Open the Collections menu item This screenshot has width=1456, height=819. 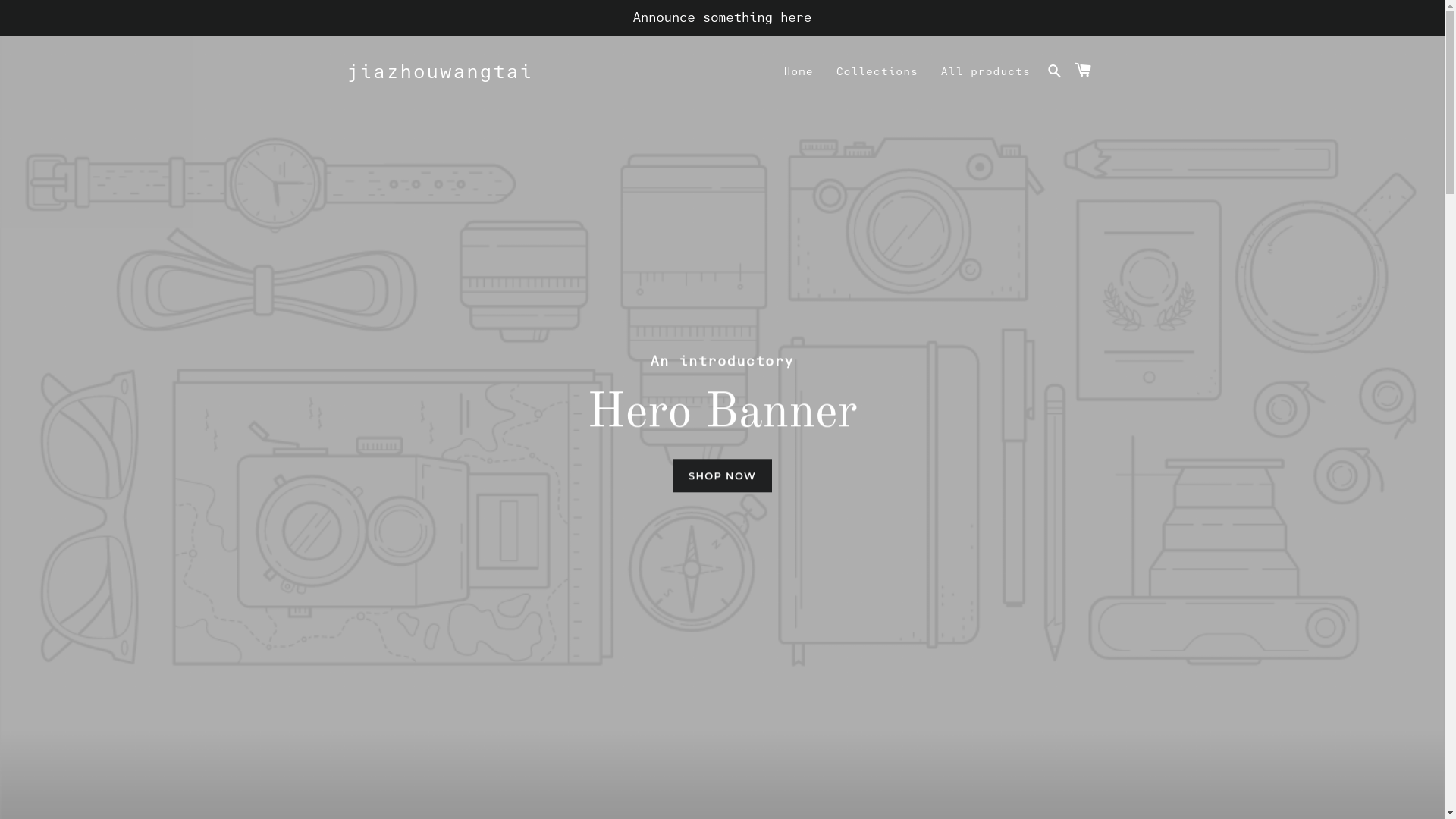[877, 71]
